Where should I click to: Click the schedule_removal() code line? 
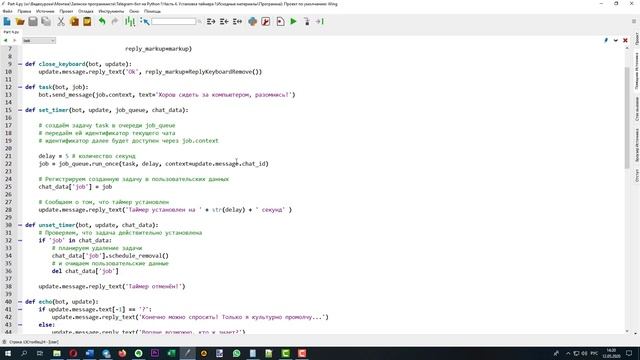(110, 256)
